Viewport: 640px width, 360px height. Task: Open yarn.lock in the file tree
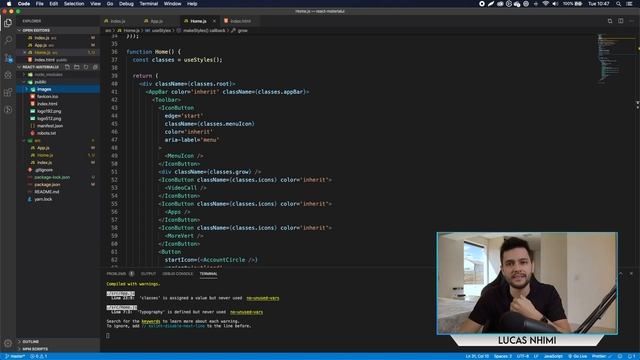pyautogui.click(x=43, y=199)
